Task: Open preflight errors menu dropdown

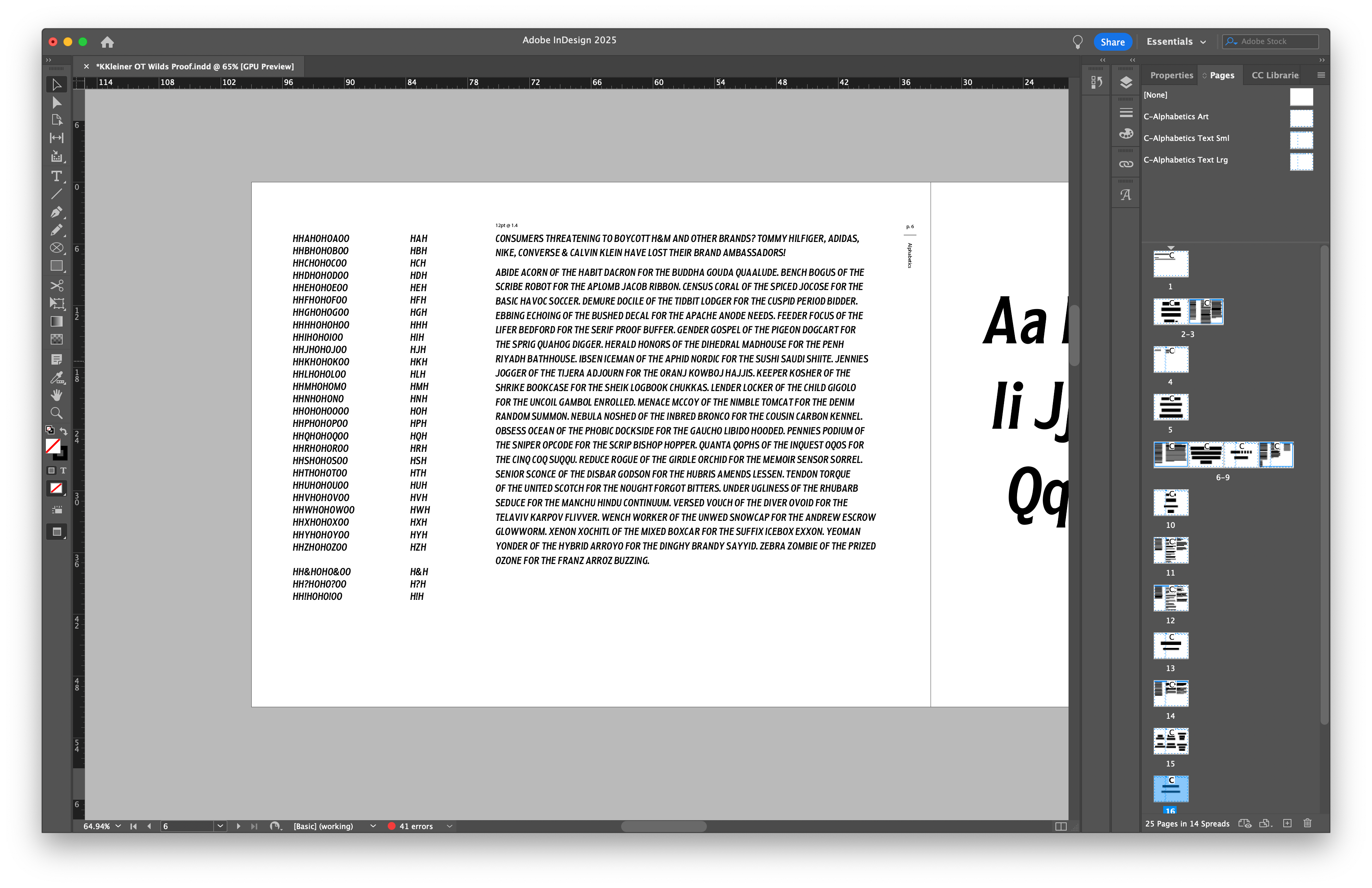Action: 450,826
